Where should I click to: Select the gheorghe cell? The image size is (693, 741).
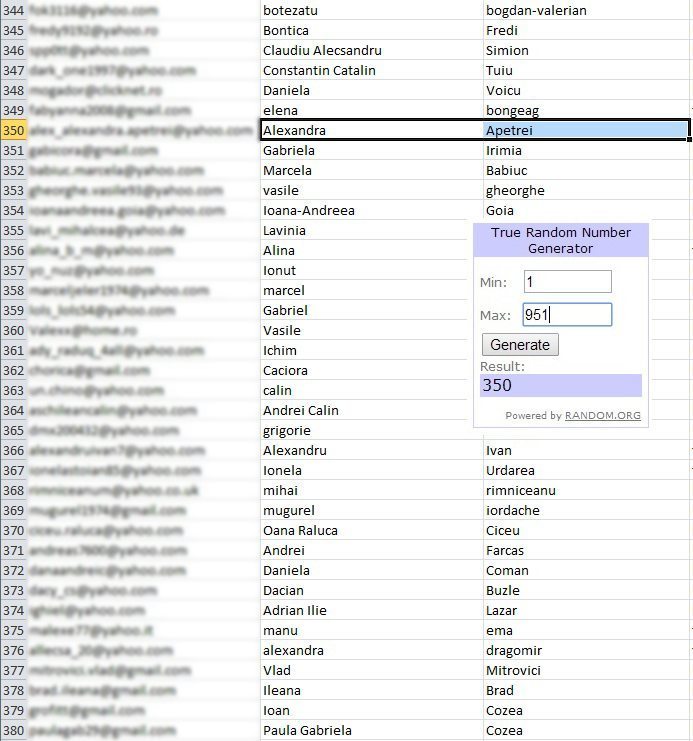tap(586, 190)
